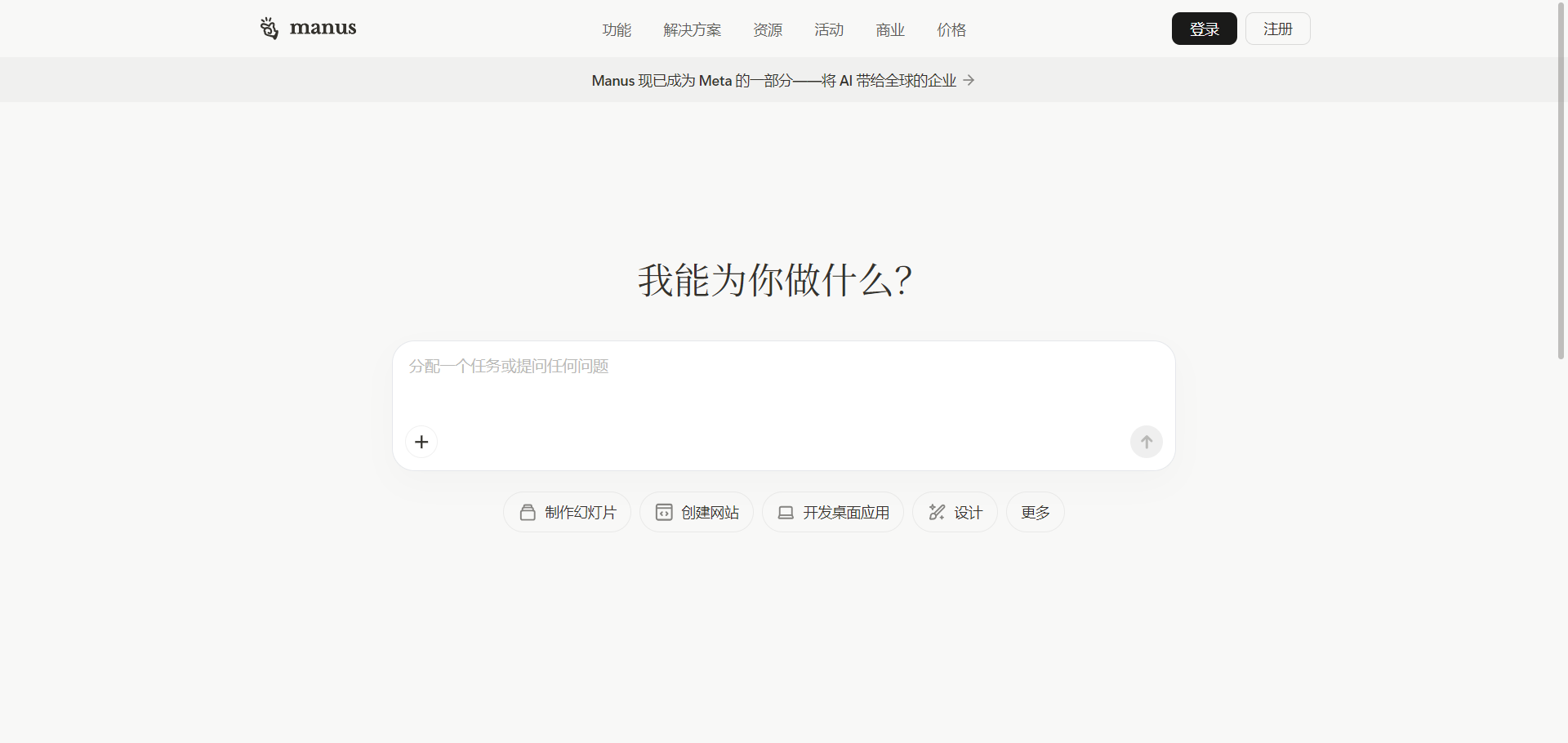Open the Manus joins Meta announcement link
The height and width of the screenshot is (743, 1568).
[773, 80]
